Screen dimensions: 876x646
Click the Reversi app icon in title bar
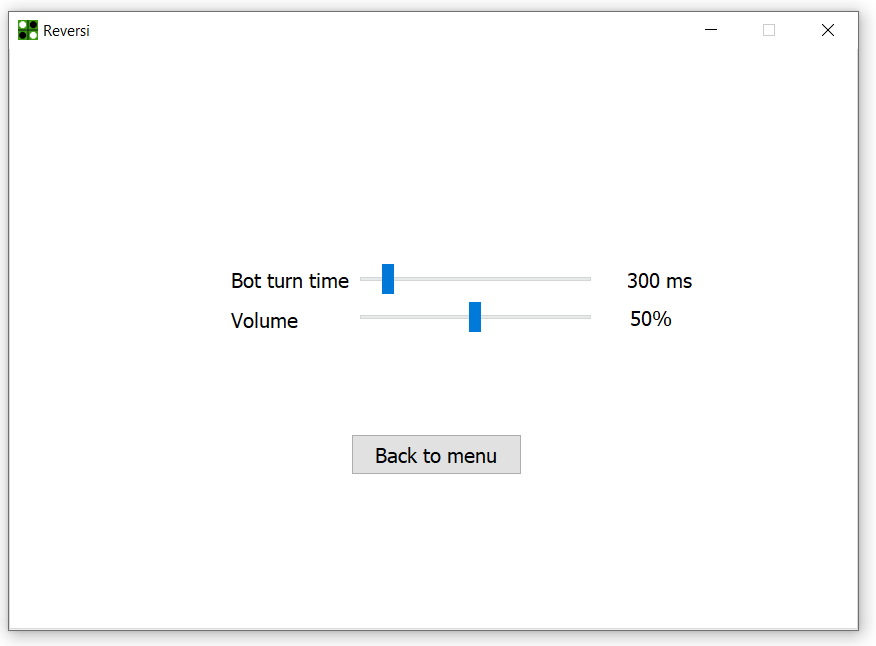click(x=28, y=30)
